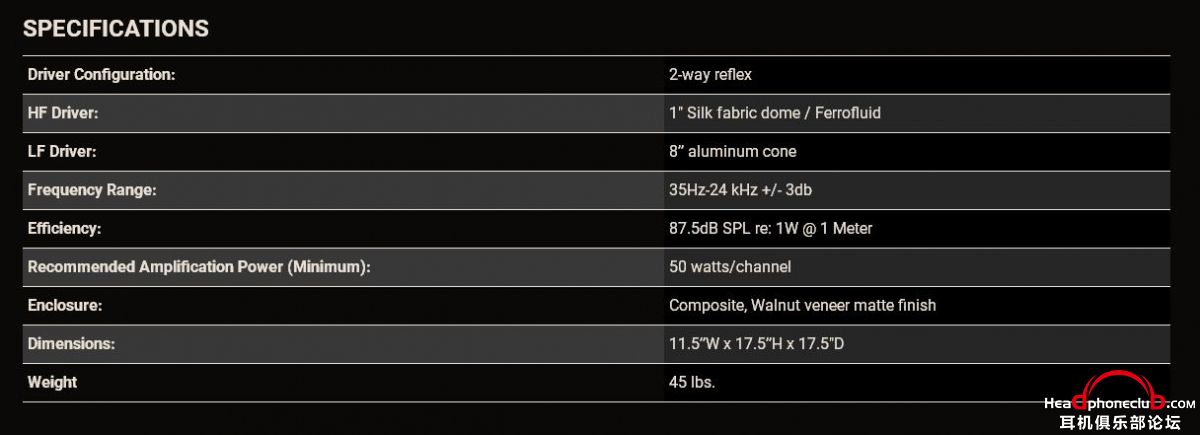1200x435 pixels.
Task: Click the 2-way reflex value
Action: pos(710,75)
